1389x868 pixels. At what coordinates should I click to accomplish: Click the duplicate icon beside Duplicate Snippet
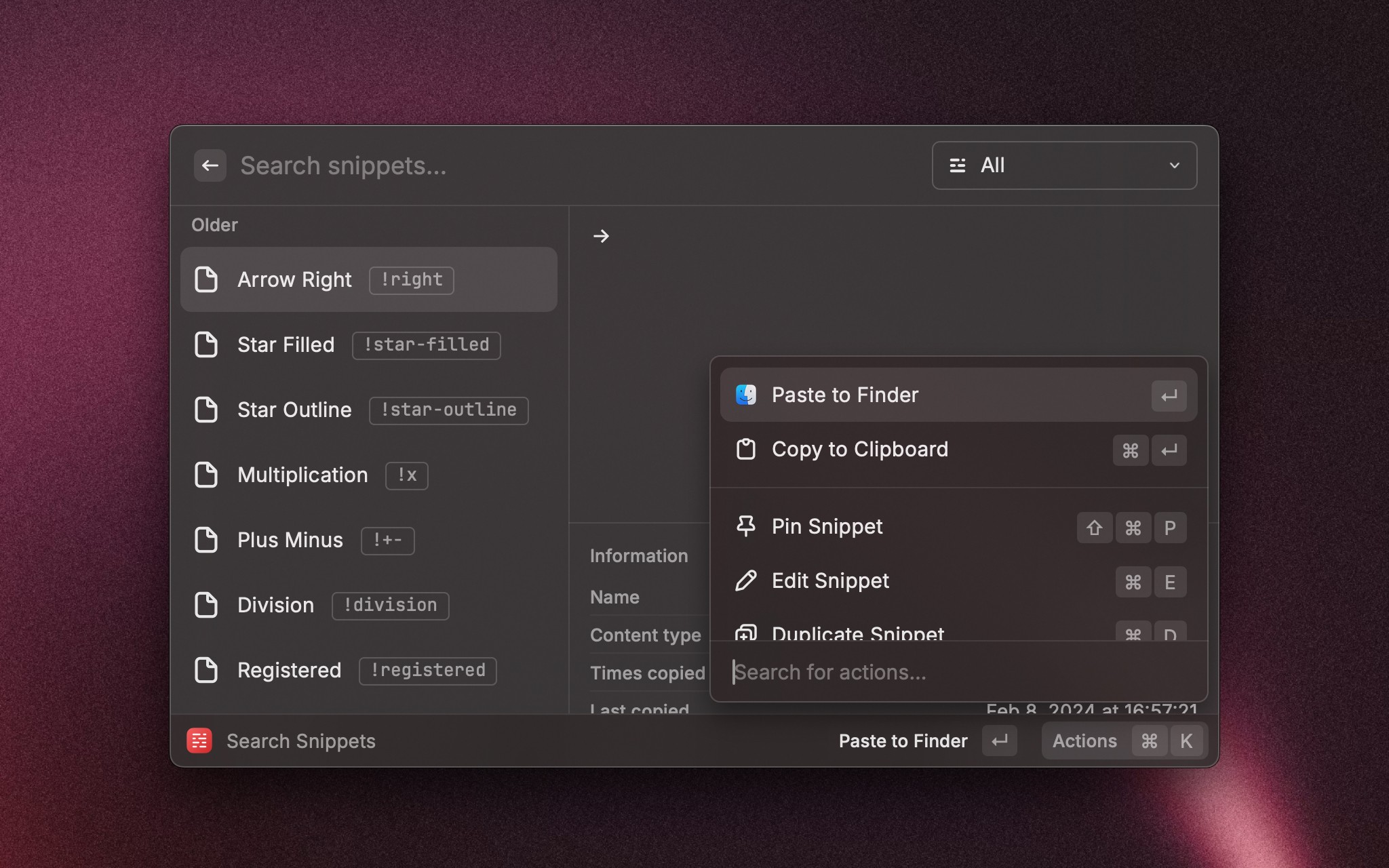point(746,633)
